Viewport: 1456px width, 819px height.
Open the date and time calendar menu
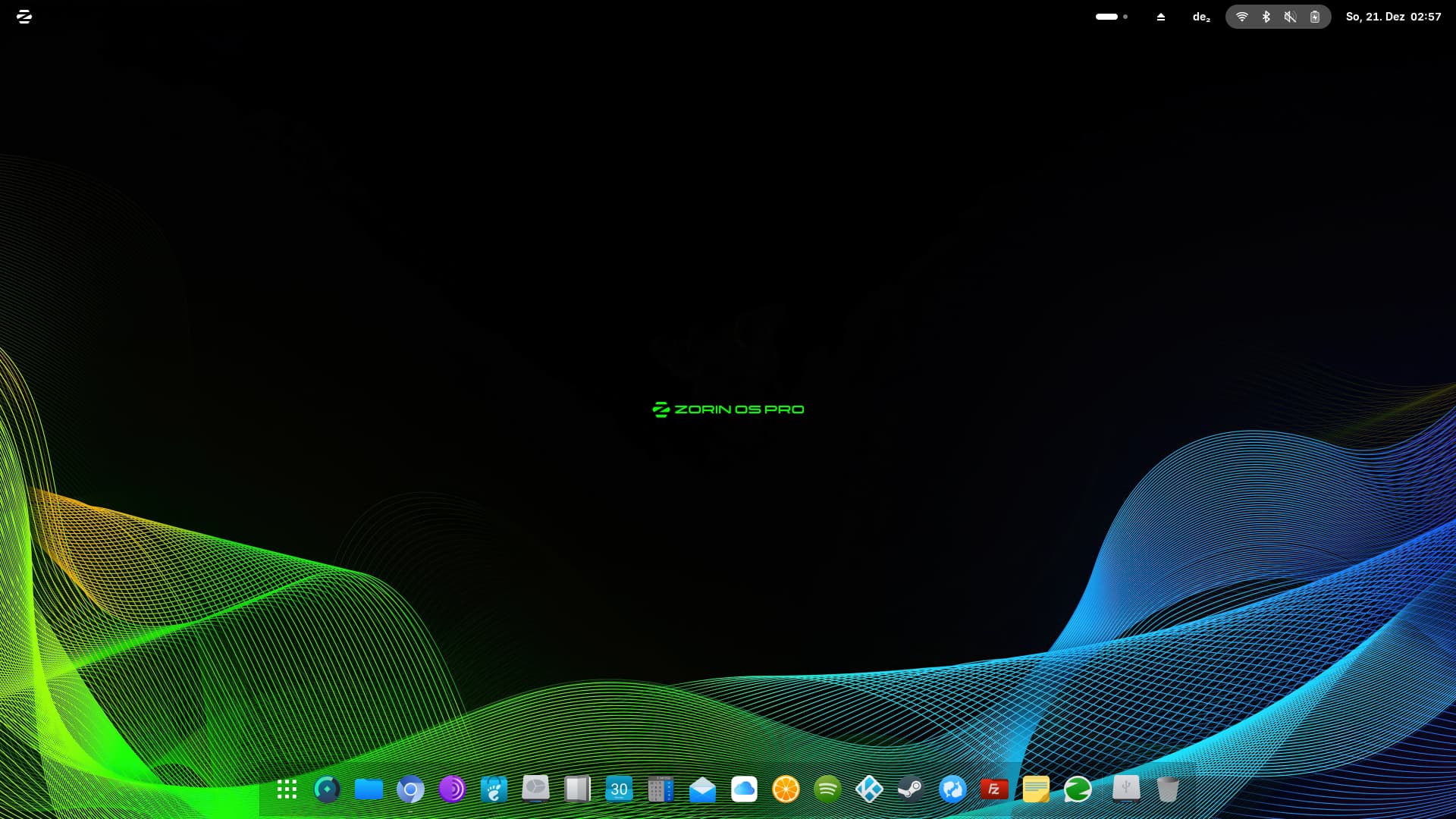click(1393, 17)
